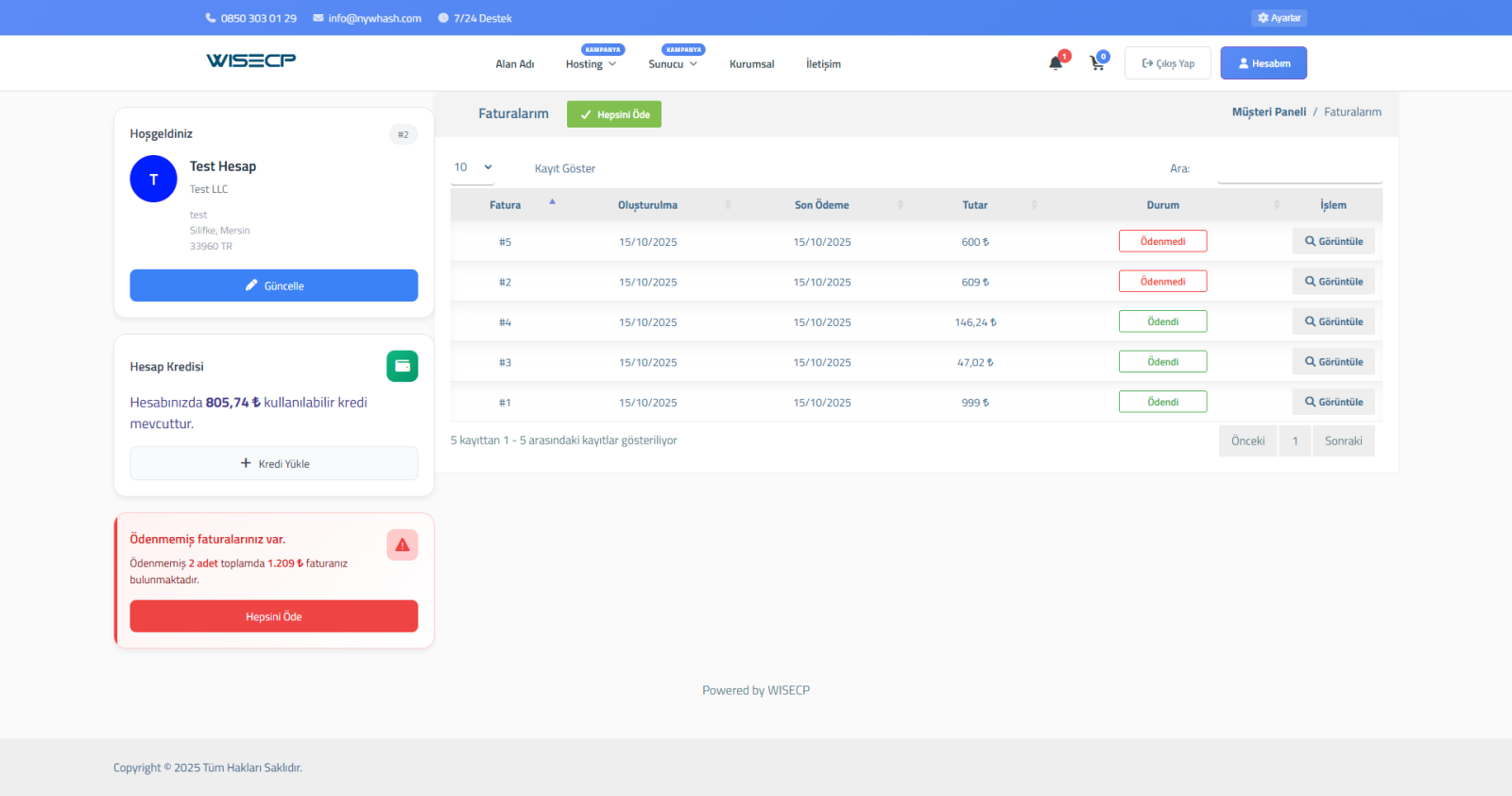Click the green wallet credit icon
The width and height of the screenshot is (1512, 796).
(x=402, y=366)
